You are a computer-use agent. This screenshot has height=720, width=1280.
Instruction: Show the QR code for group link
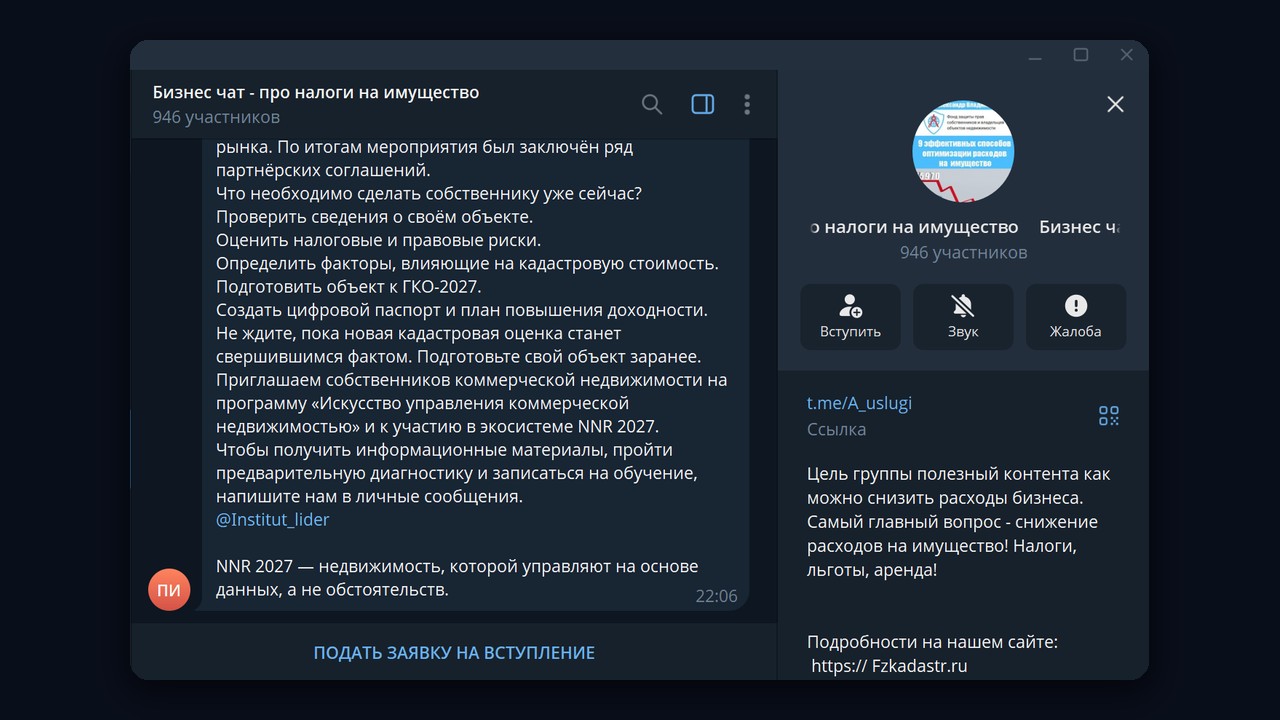point(1109,416)
